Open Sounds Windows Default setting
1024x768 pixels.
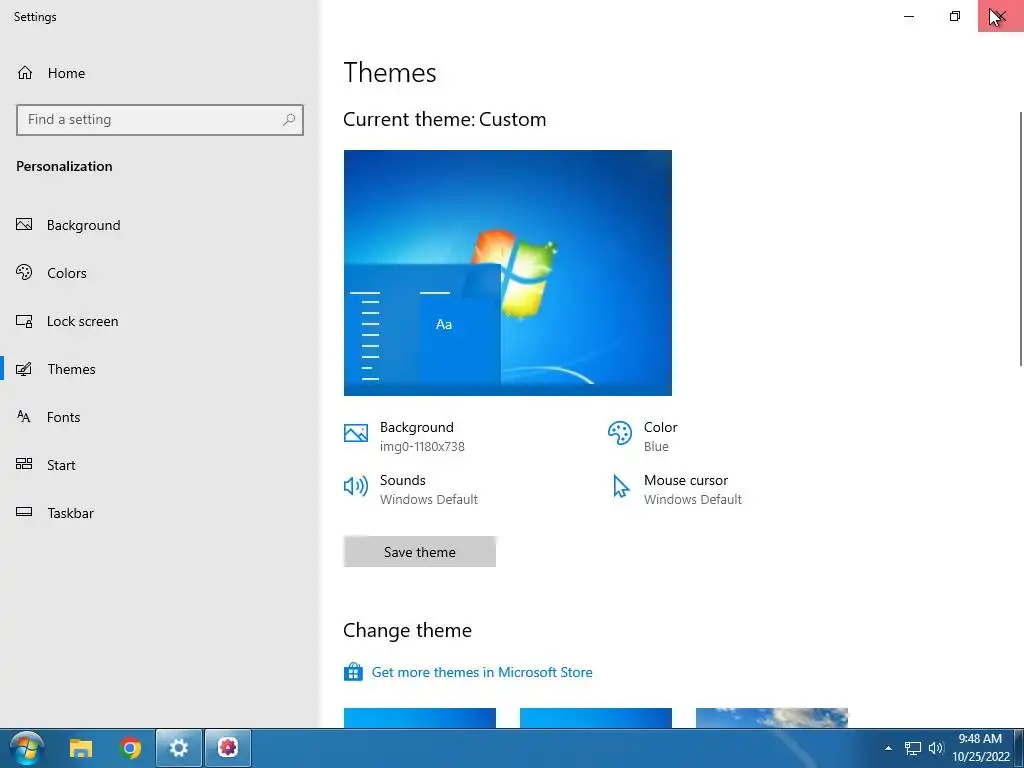point(411,489)
